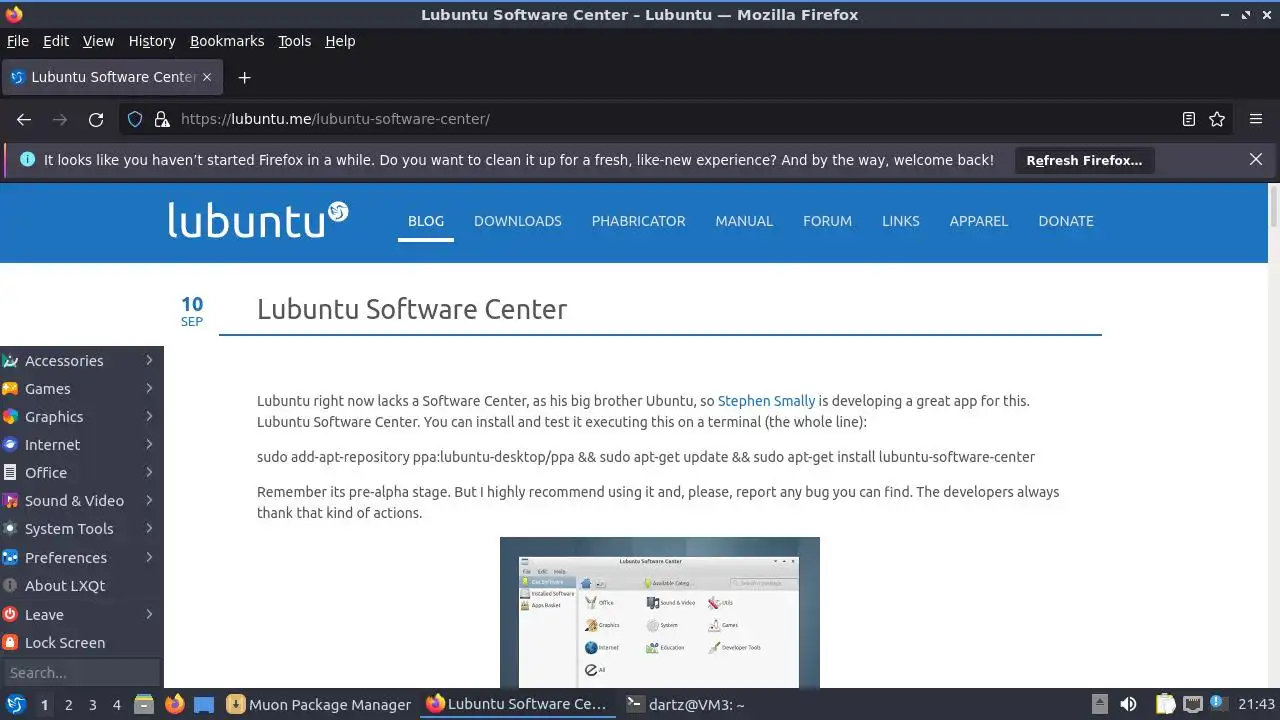1280x720 pixels.
Task: Open the DONATE navigation link
Action: click(x=1066, y=221)
